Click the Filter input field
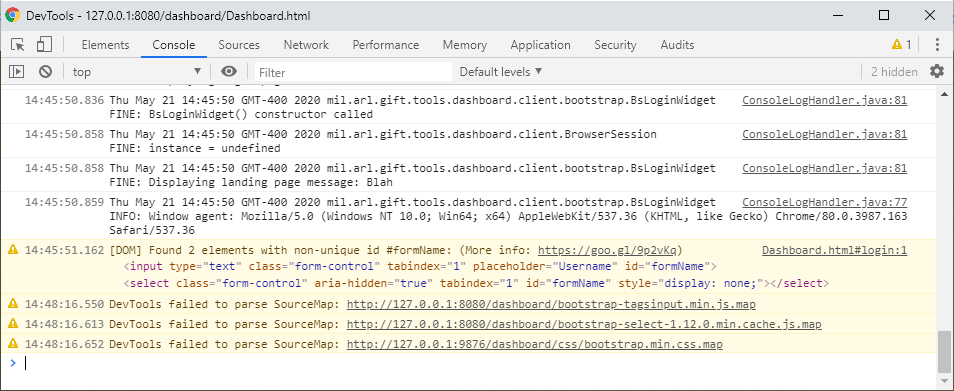 click(353, 72)
